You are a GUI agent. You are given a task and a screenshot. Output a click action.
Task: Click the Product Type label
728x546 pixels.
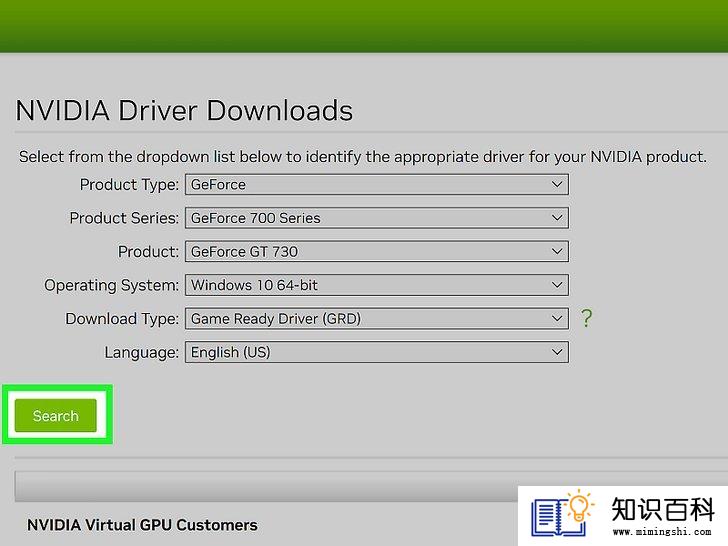[129, 184]
